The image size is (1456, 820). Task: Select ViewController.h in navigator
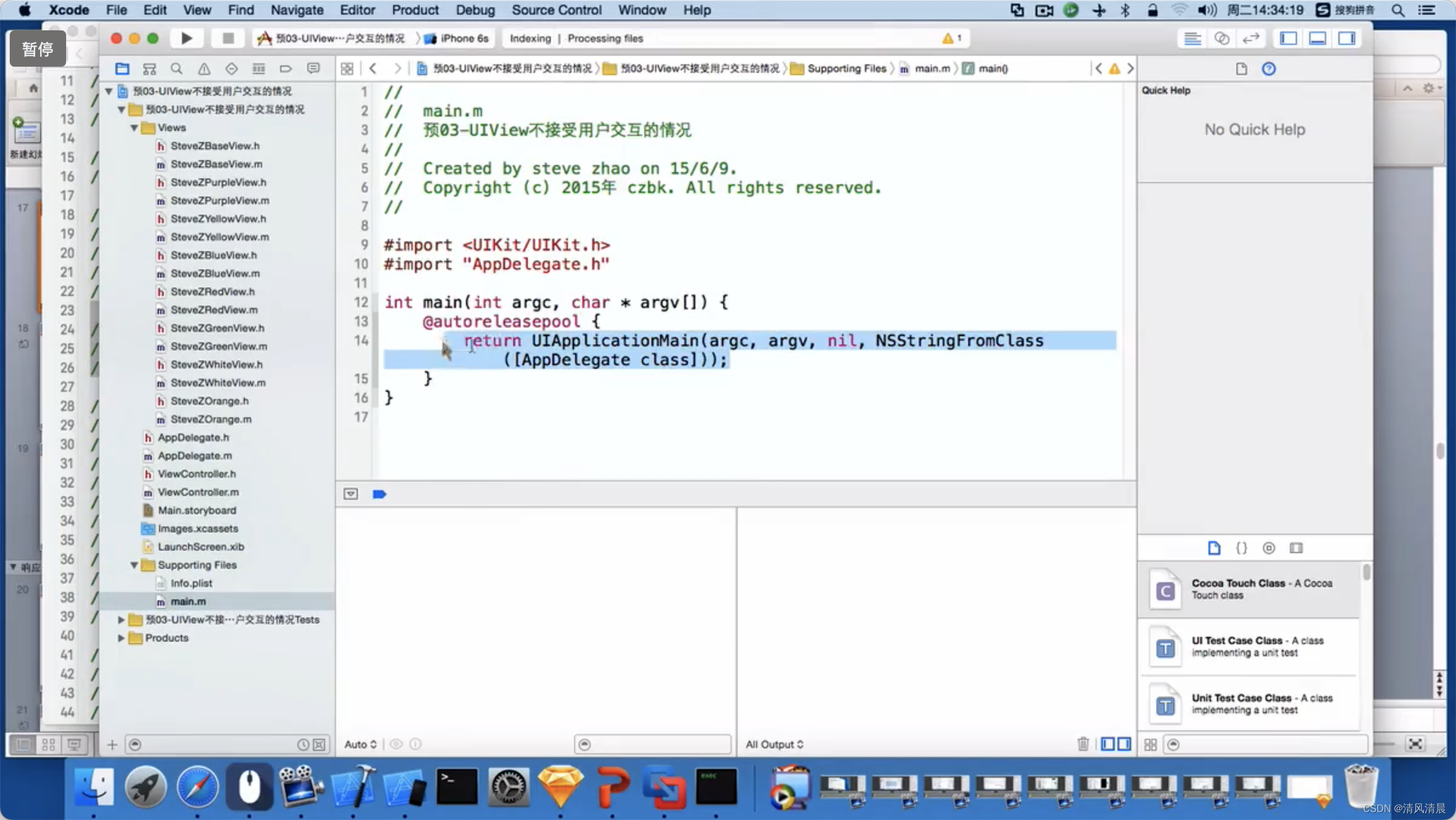[x=197, y=474]
